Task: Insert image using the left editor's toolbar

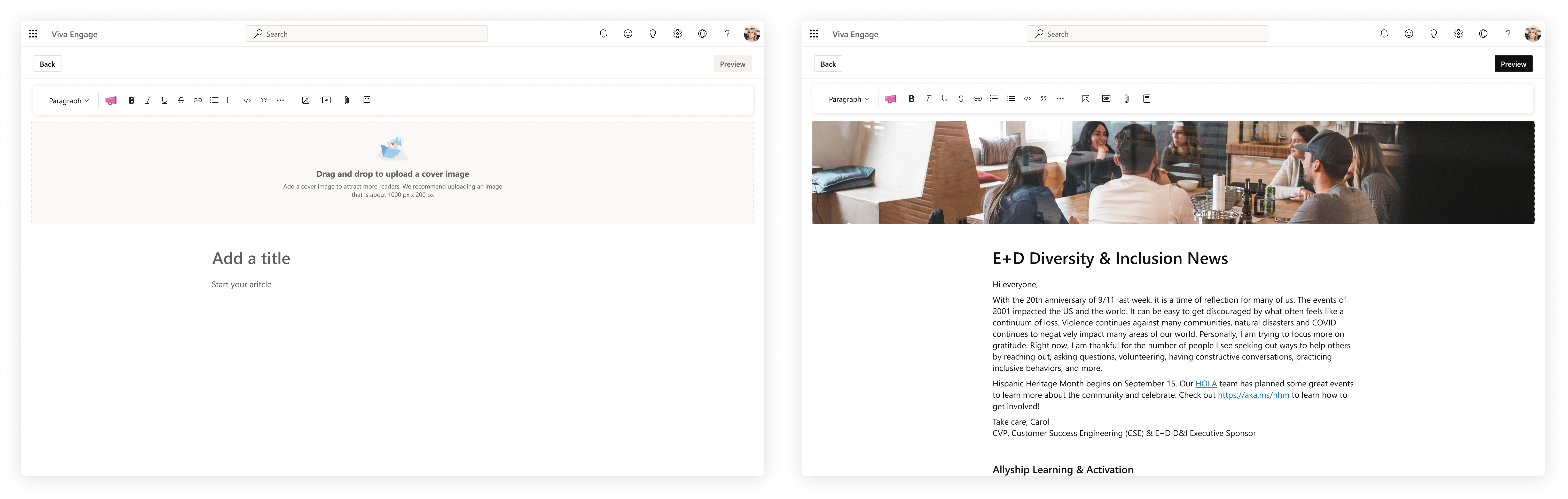Action: (305, 100)
